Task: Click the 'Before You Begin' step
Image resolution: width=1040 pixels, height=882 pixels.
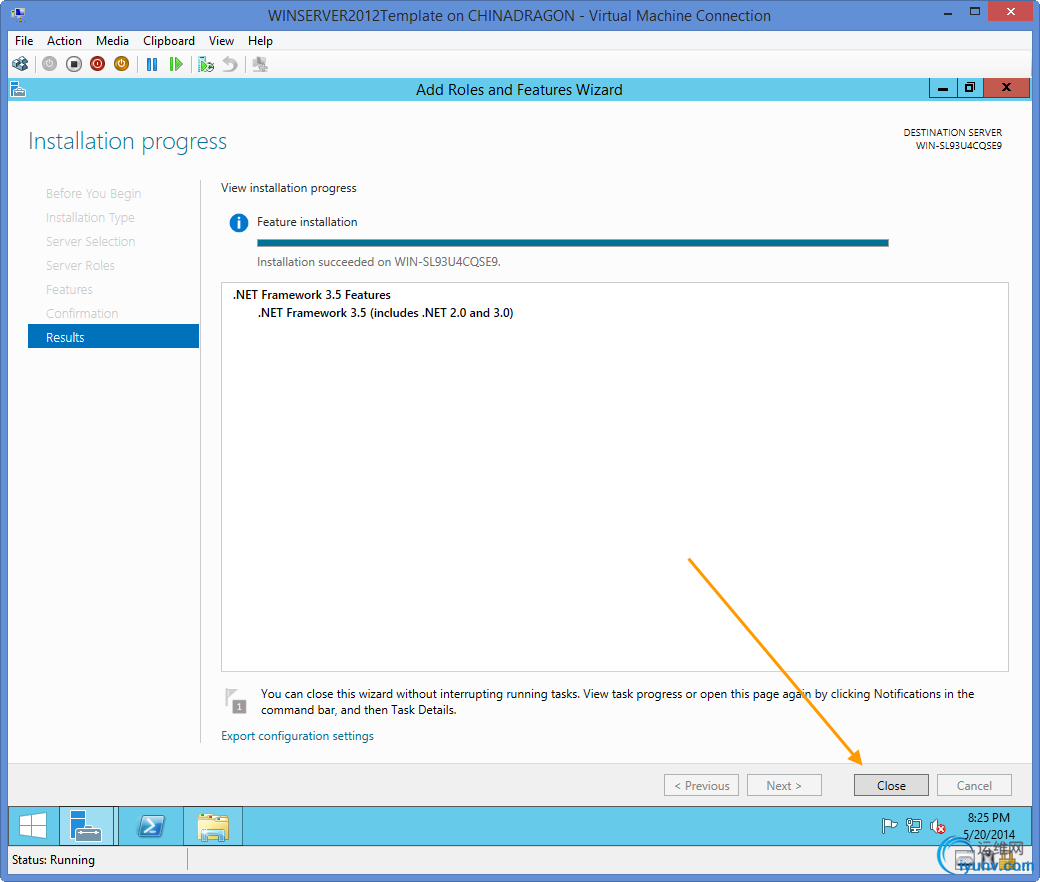Action: (94, 194)
